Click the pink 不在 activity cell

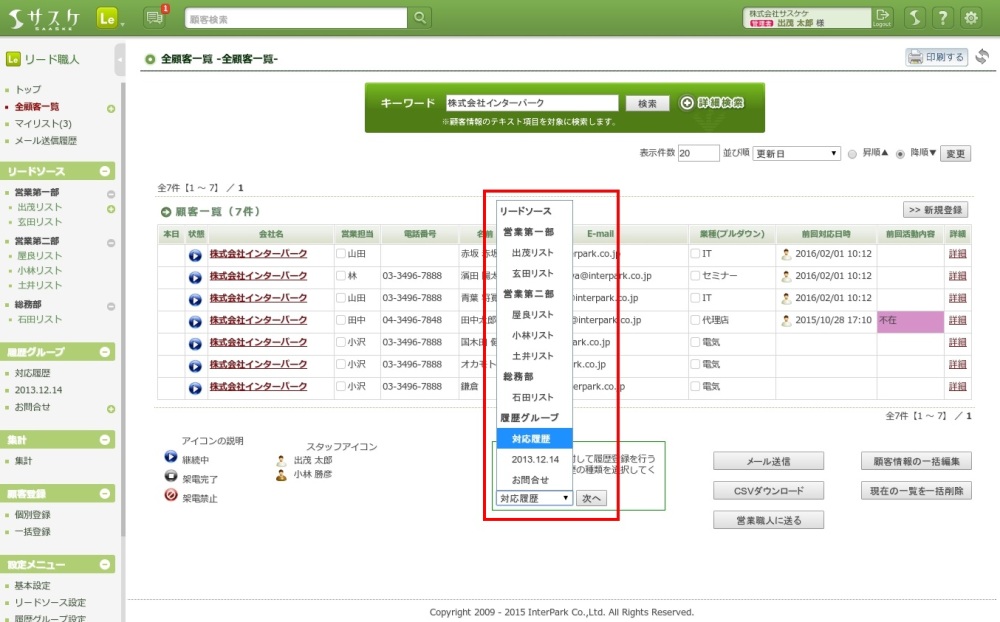(909, 321)
